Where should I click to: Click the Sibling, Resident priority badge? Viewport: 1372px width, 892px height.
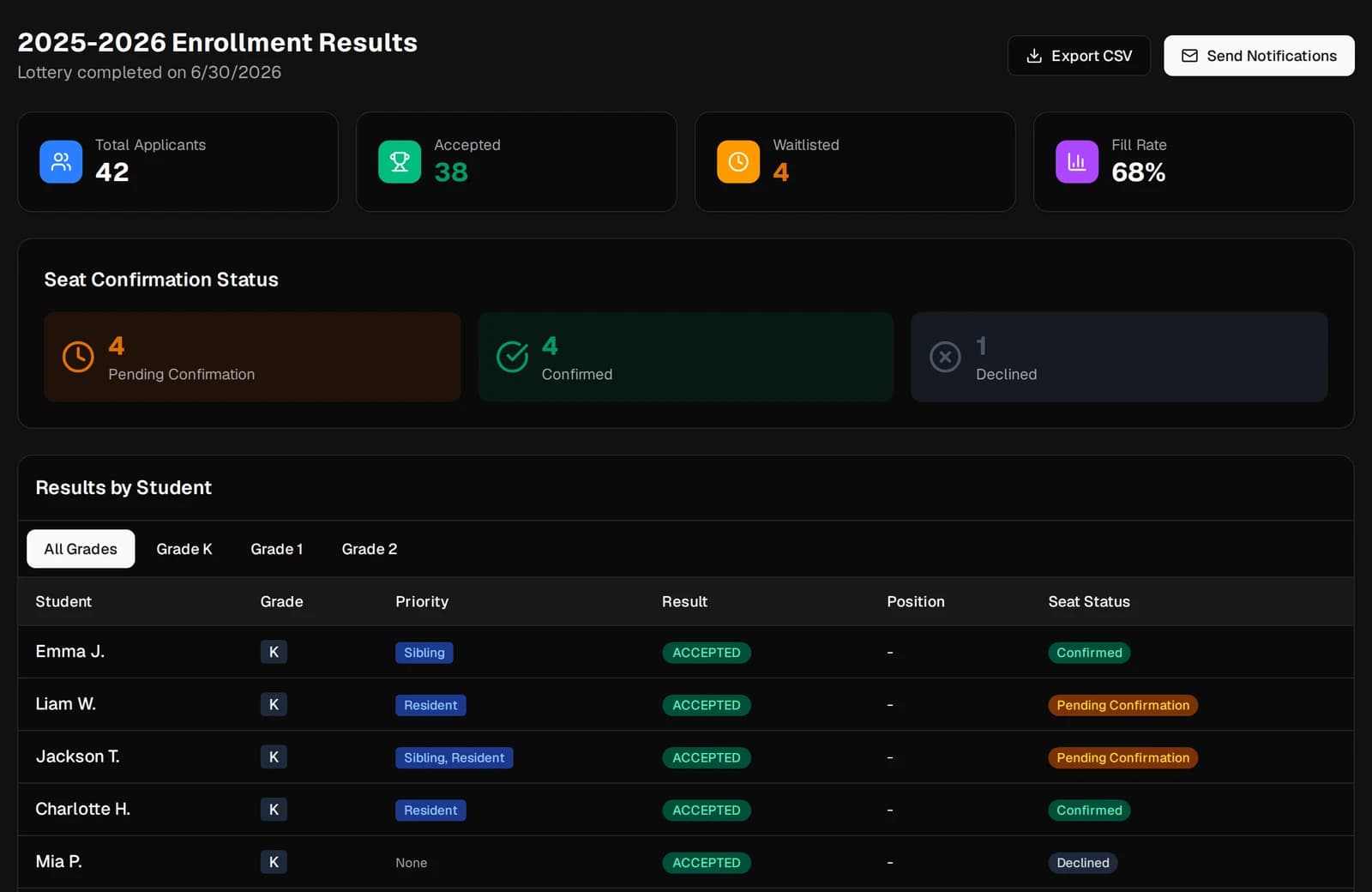[x=454, y=757]
